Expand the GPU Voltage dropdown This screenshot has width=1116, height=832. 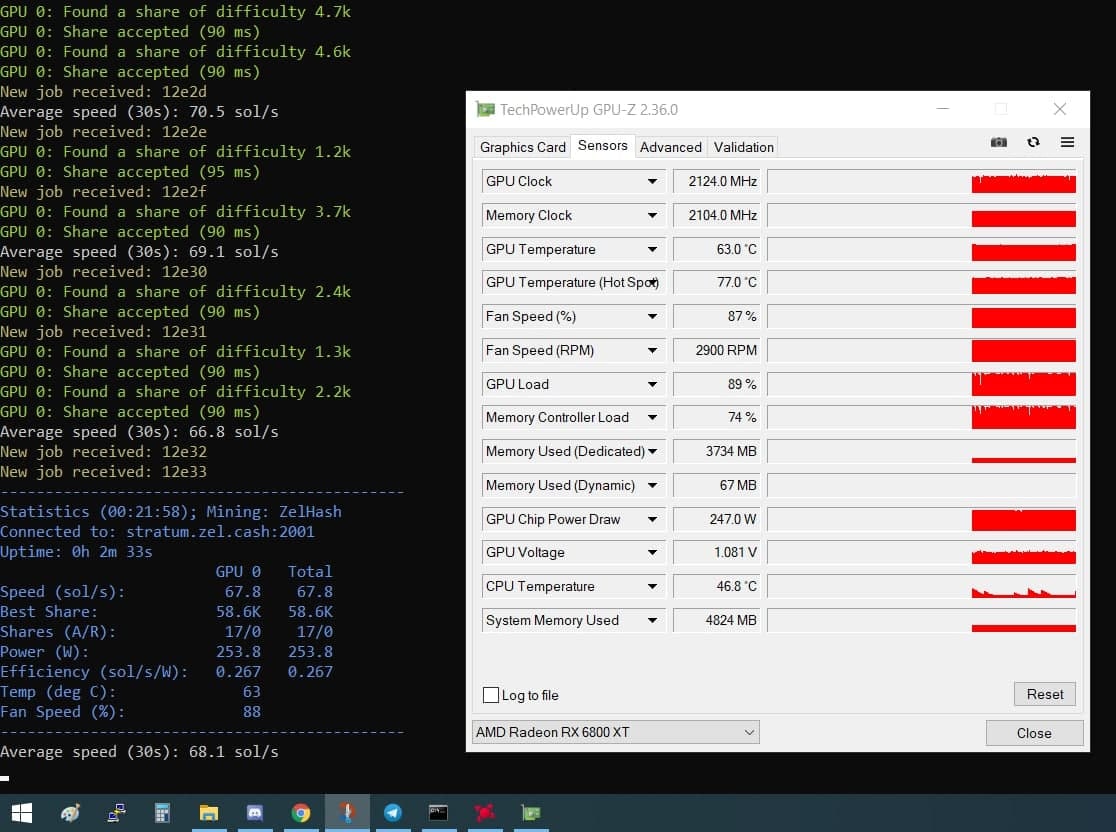(652, 552)
